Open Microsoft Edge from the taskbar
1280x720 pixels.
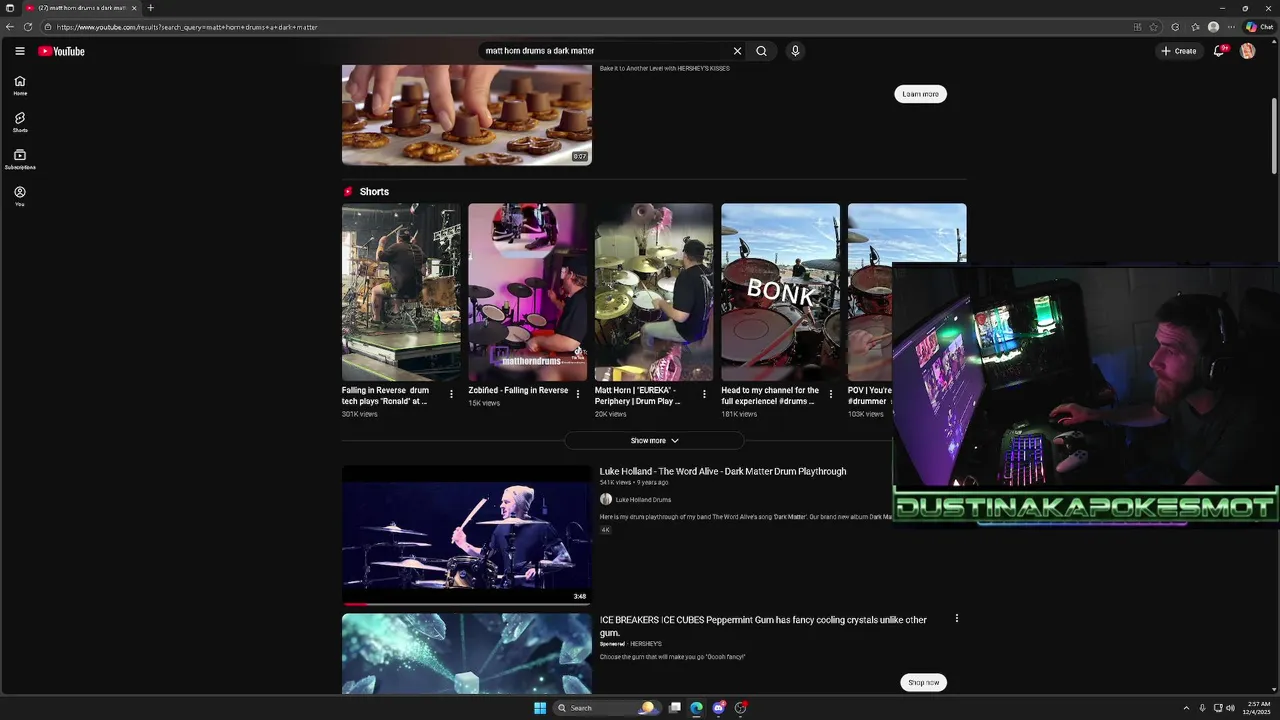696,708
